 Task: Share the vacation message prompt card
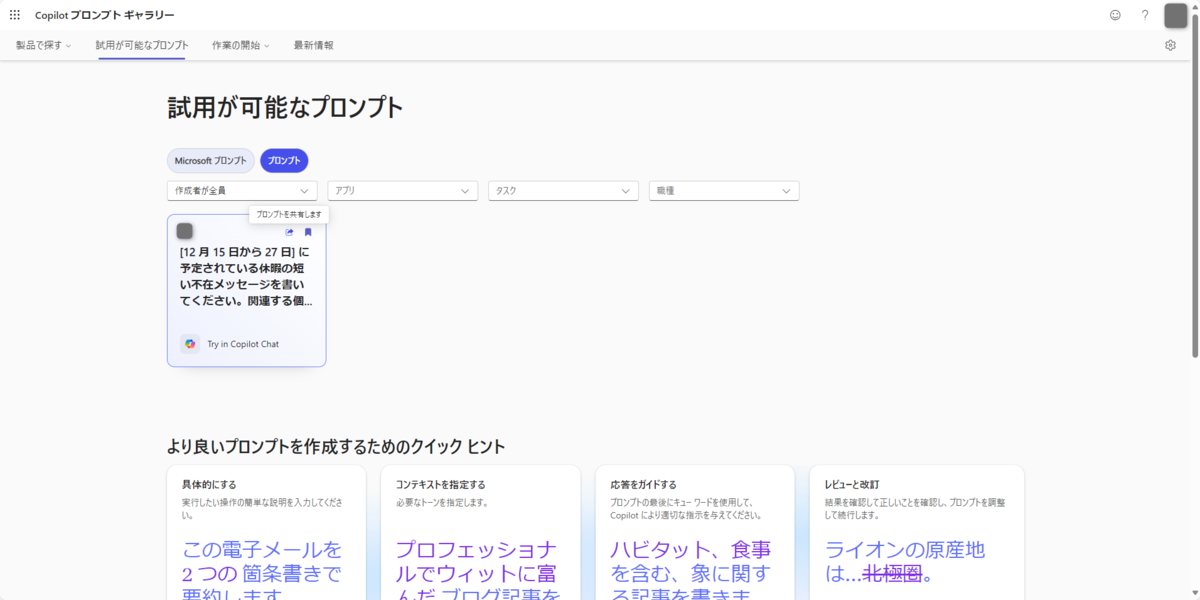click(289, 232)
